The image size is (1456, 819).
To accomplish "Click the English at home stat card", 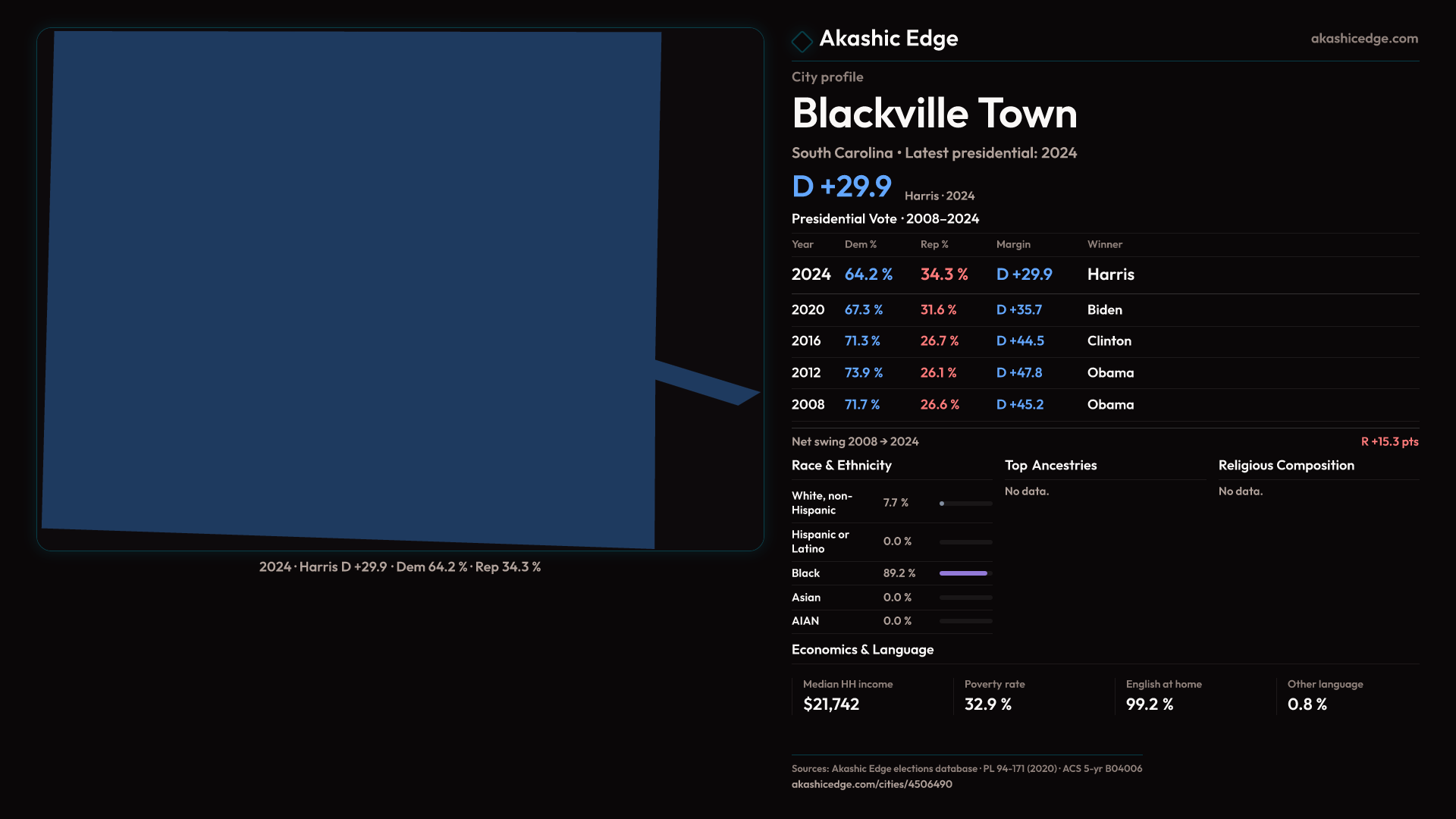I will (1163, 695).
